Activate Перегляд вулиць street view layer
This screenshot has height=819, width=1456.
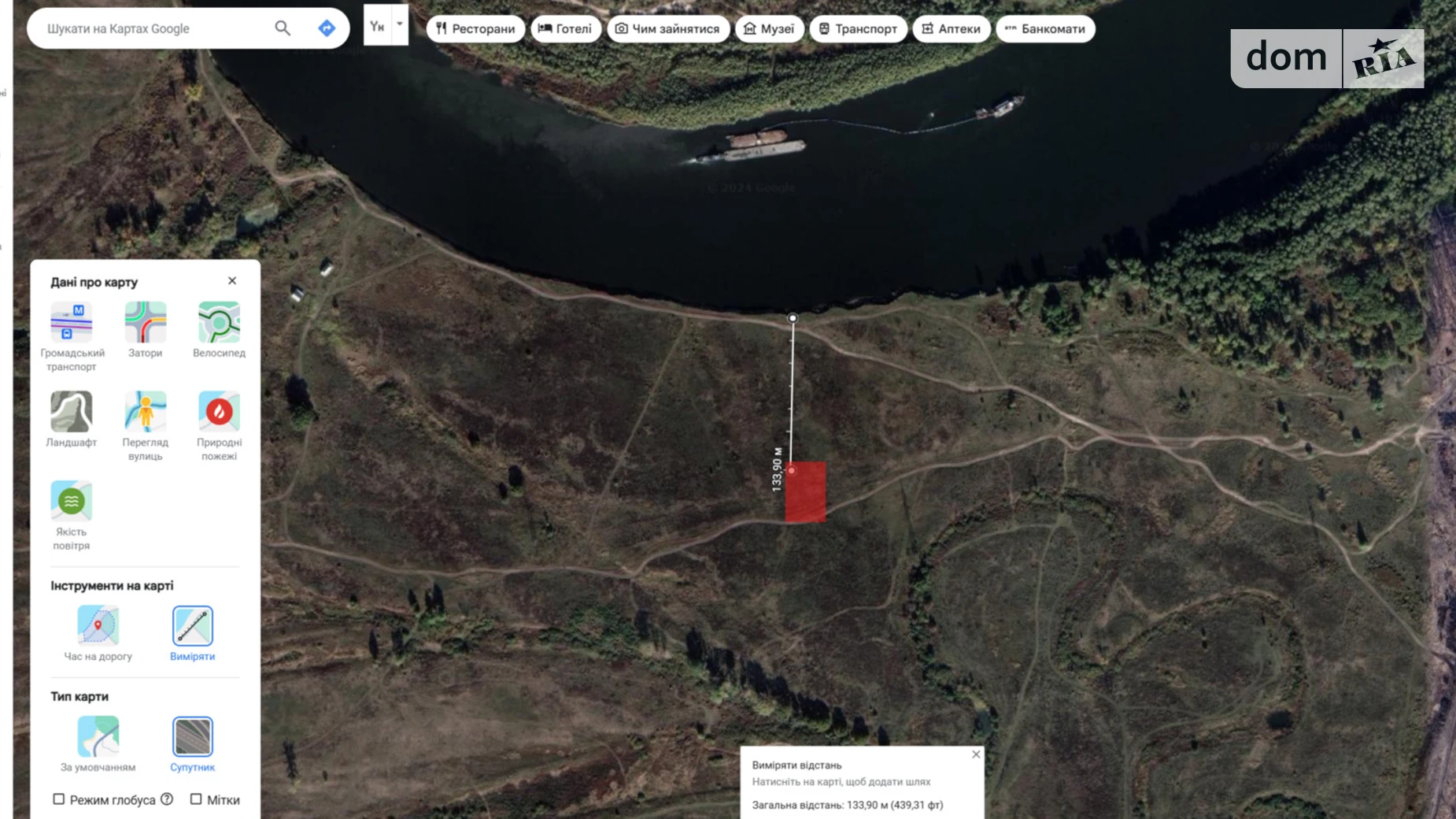click(x=146, y=412)
